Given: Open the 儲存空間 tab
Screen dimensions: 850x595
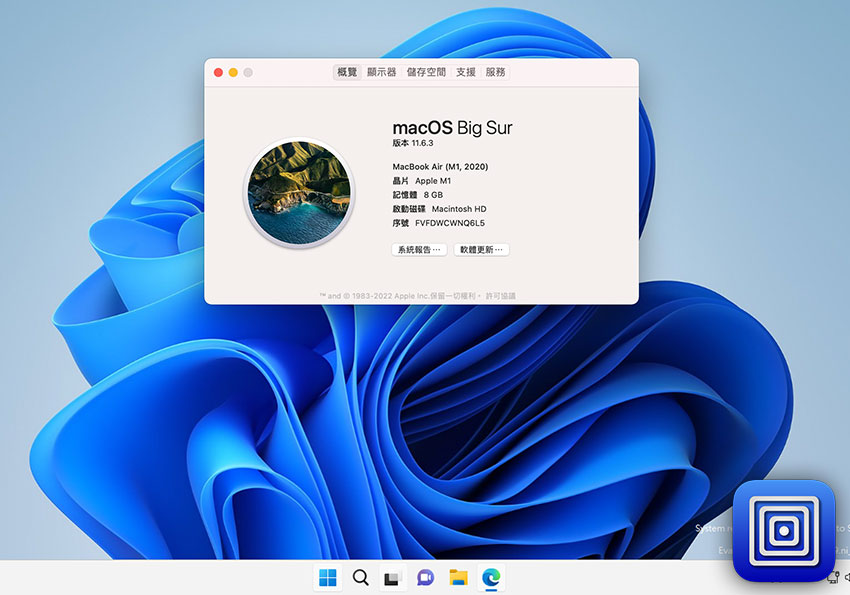Looking at the screenshot, I should (426, 72).
